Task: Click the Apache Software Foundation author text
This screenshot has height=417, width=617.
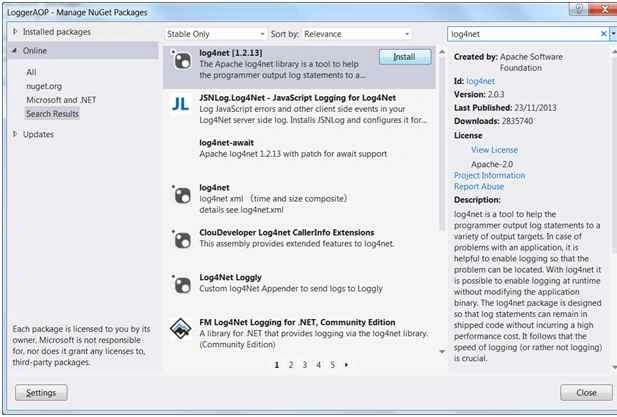Action: 531,62
